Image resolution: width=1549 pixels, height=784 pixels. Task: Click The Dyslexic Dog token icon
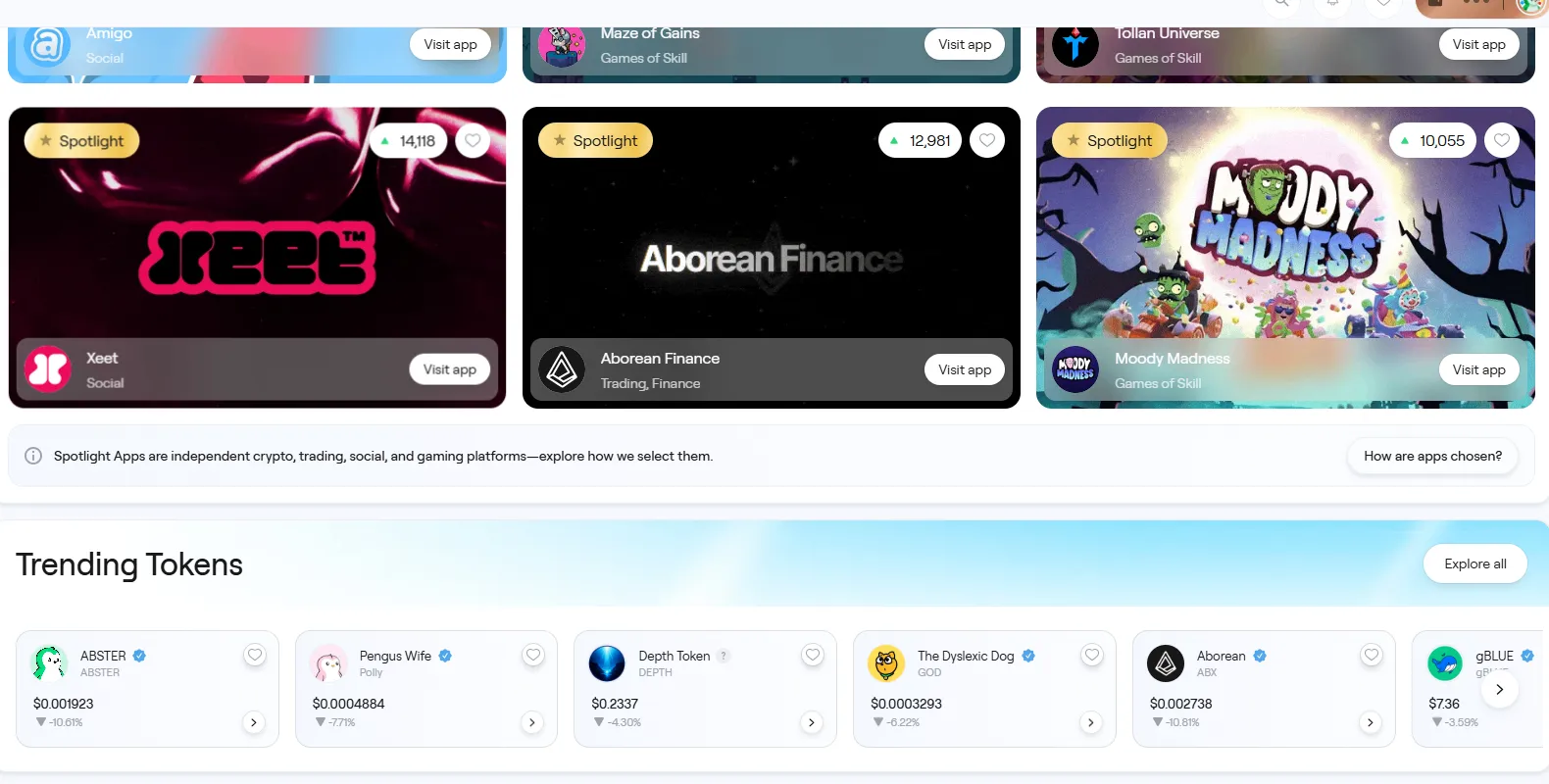pos(886,663)
